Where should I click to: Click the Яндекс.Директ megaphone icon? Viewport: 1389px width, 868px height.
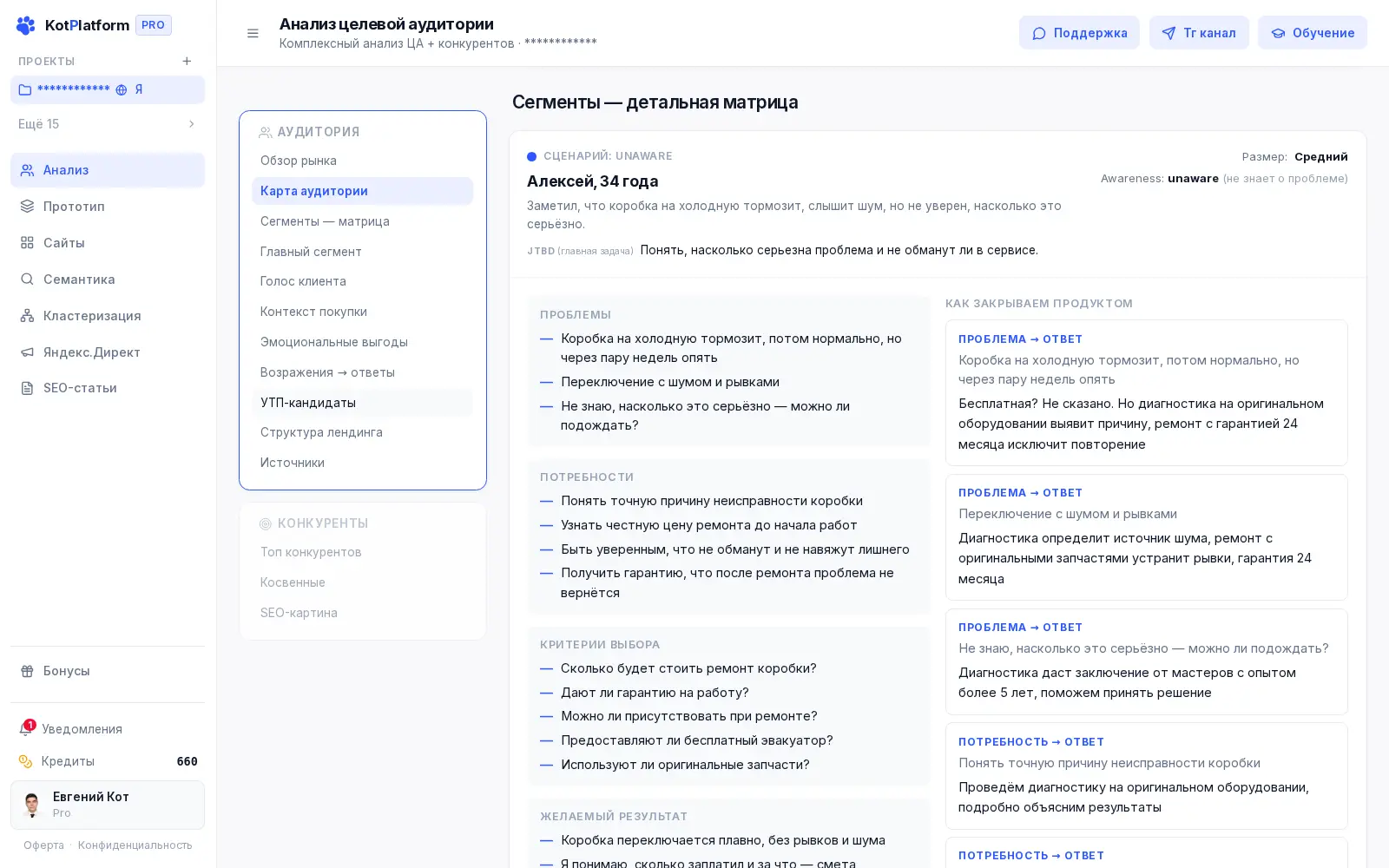pos(27,352)
